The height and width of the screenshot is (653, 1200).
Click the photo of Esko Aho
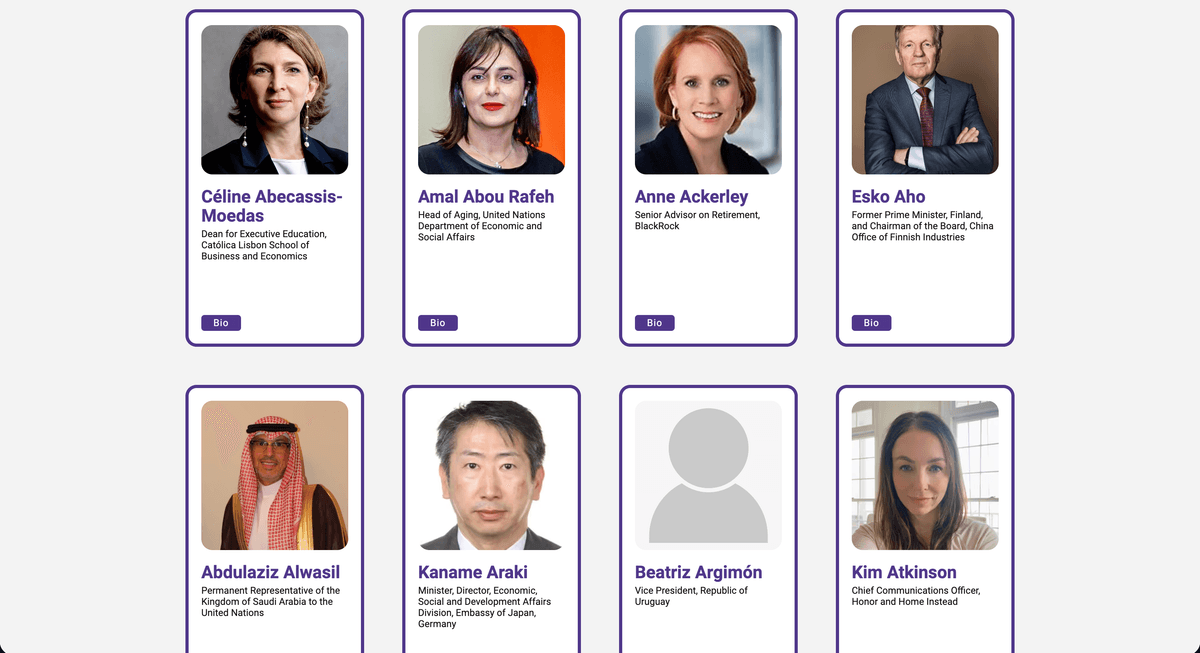coord(924,99)
